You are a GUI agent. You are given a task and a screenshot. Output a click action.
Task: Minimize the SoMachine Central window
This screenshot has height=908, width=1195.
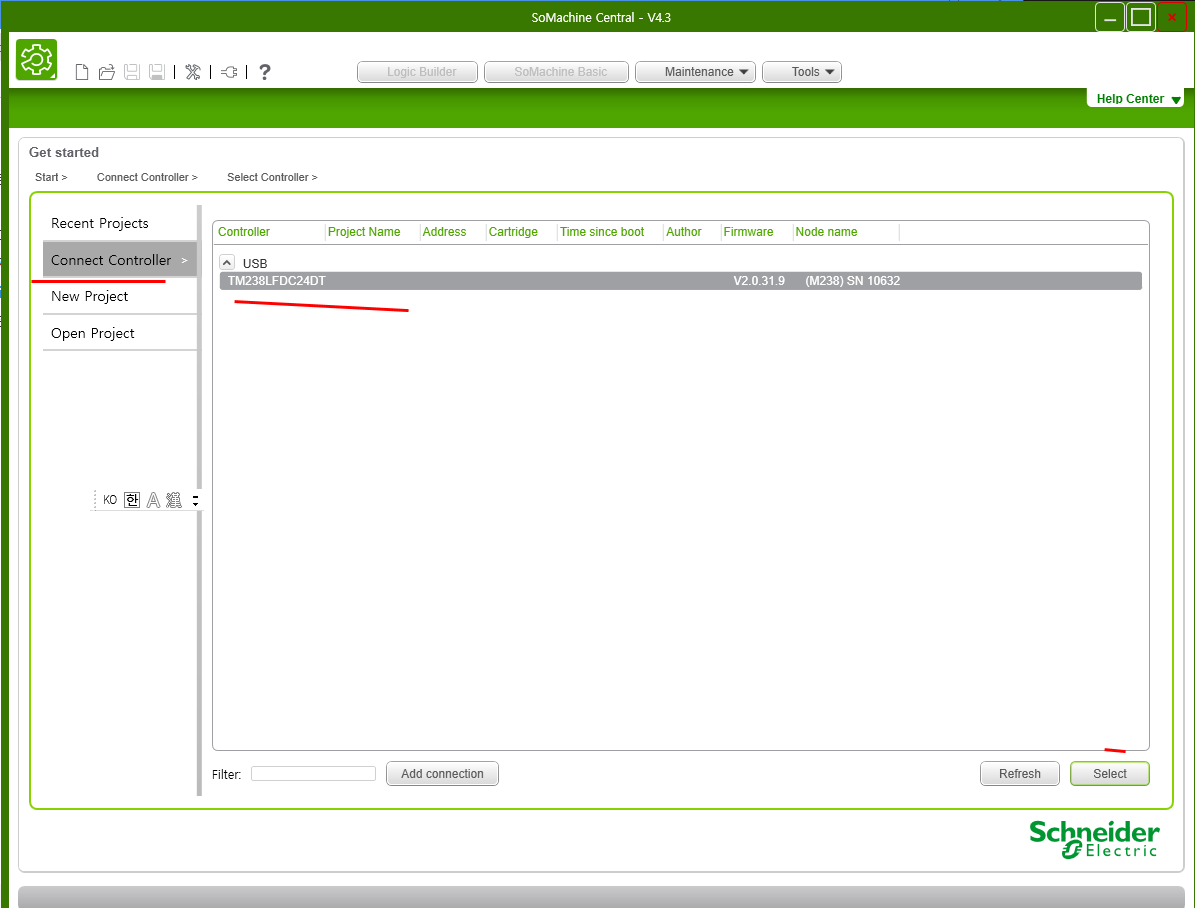coord(1110,18)
